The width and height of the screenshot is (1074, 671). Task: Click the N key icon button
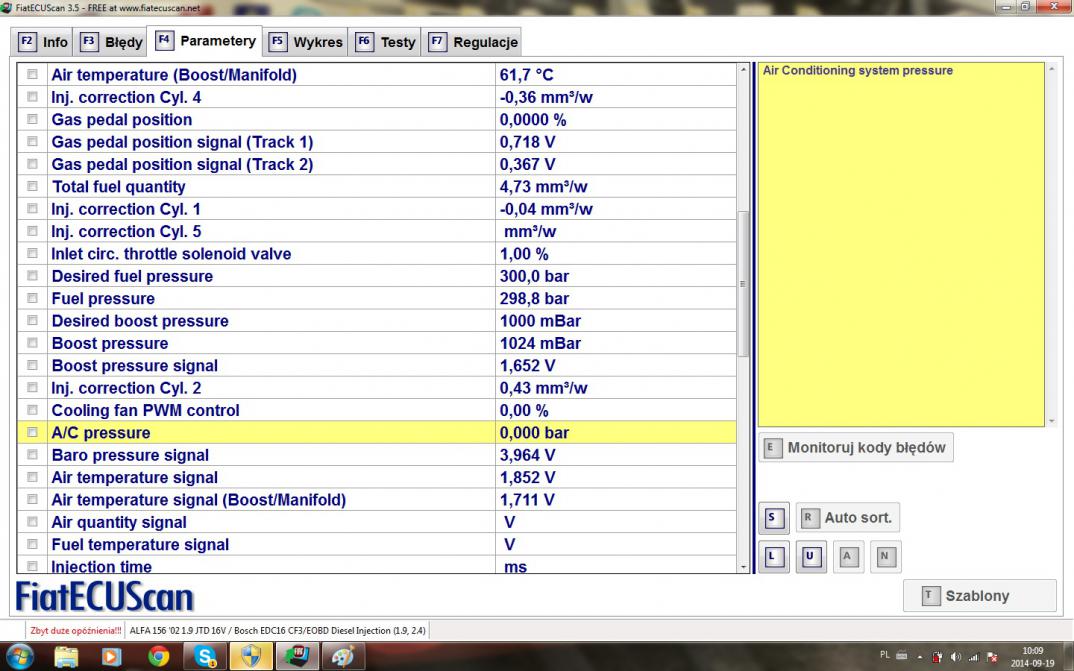point(884,557)
